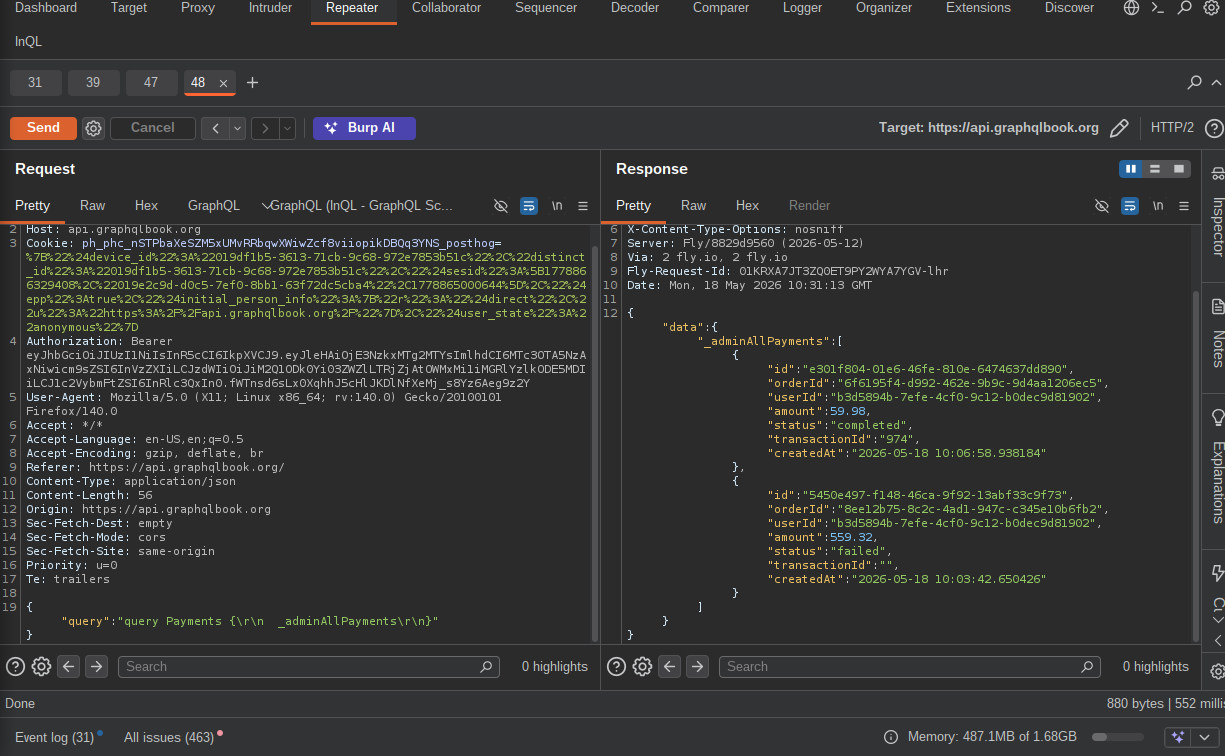The width and height of the screenshot is (1225, 756).
Task: Open side panel settings gear at bottom right
Action: [x=1217, y=671]
